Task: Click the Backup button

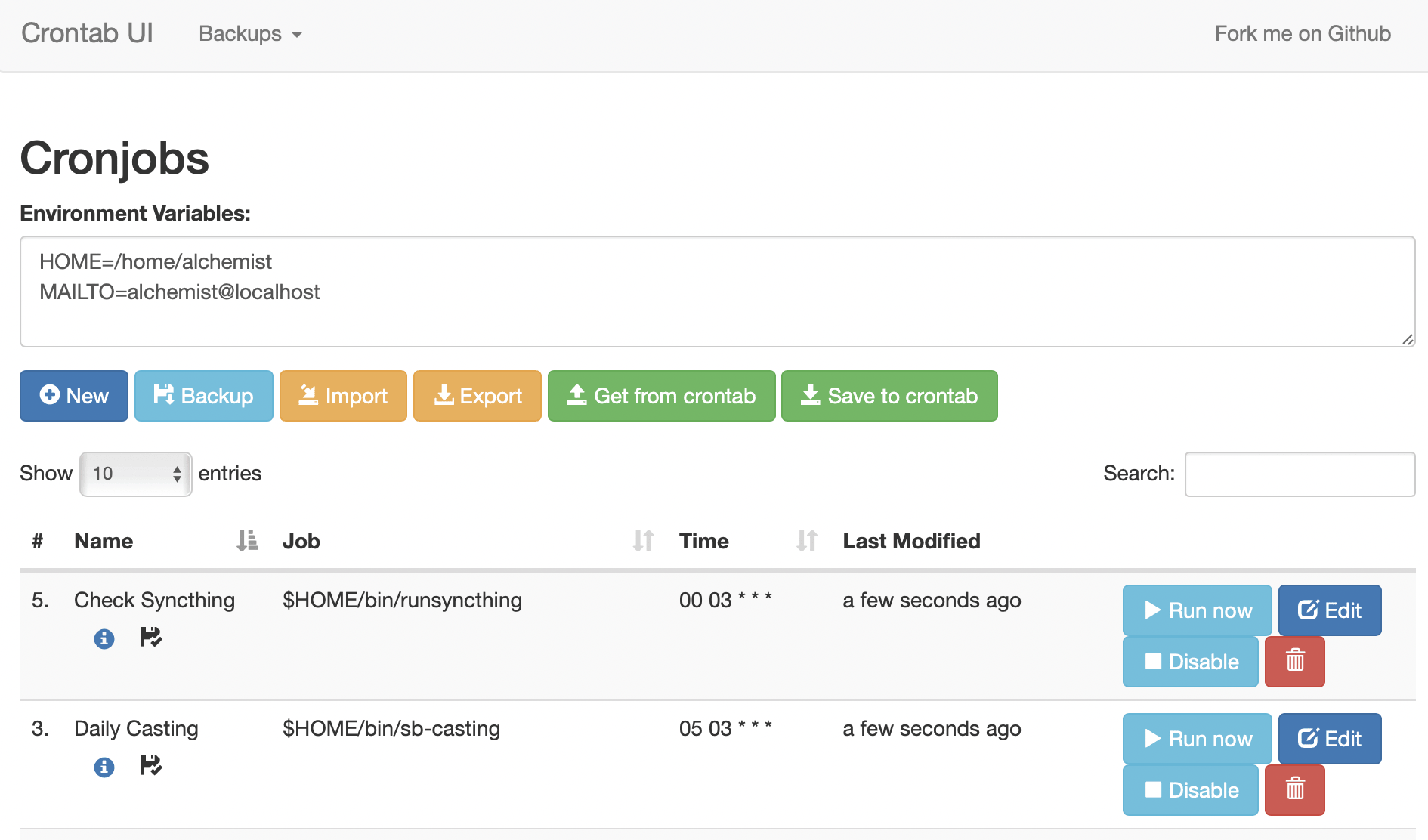Action: coord(204,396)
